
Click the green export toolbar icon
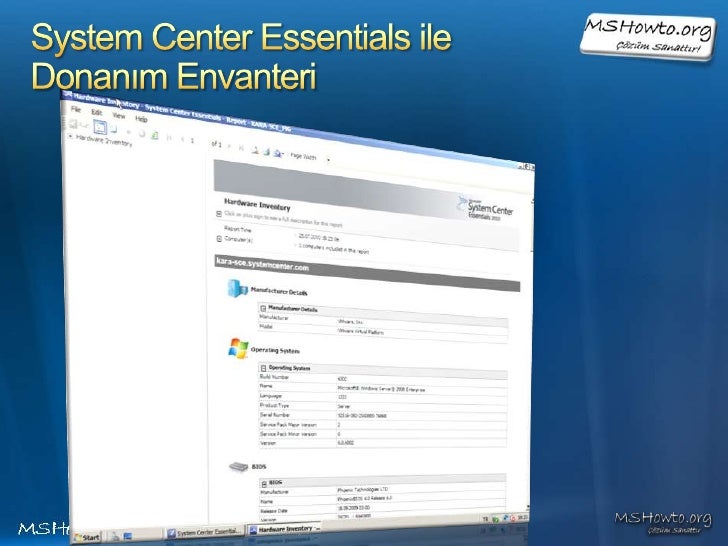point(155,135)
